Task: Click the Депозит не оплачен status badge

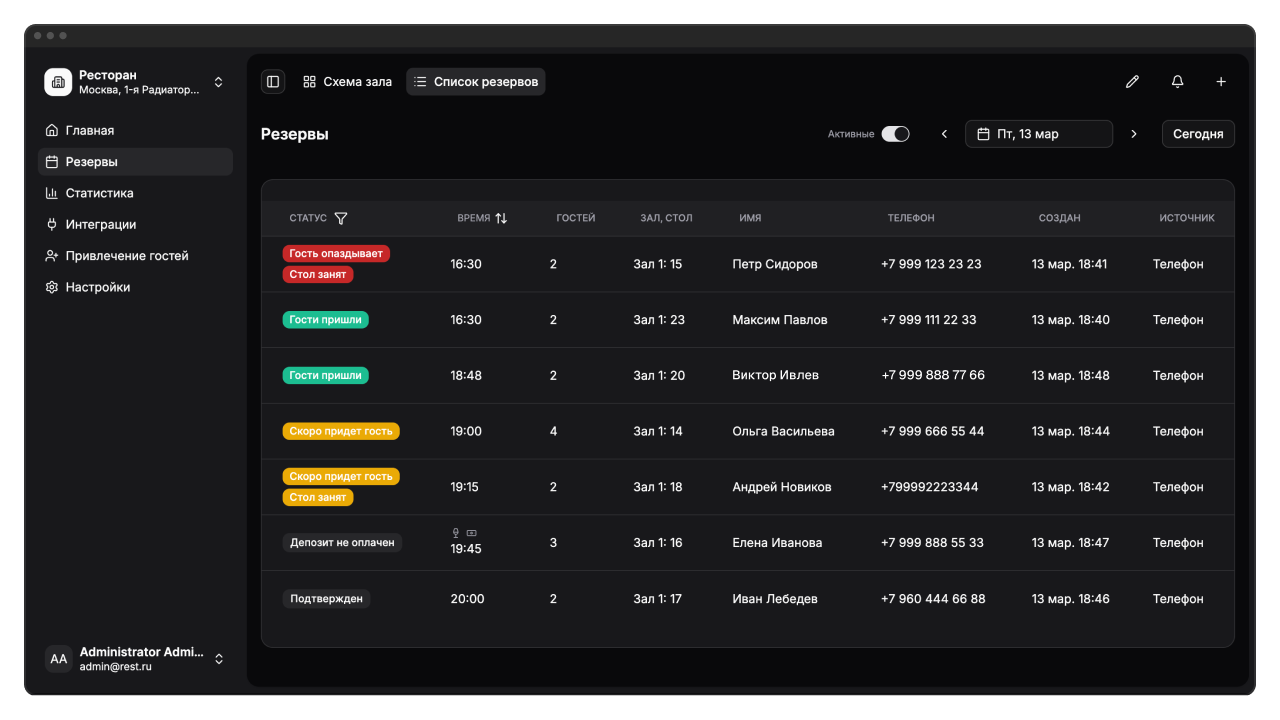Action: (x=343, y=543)
